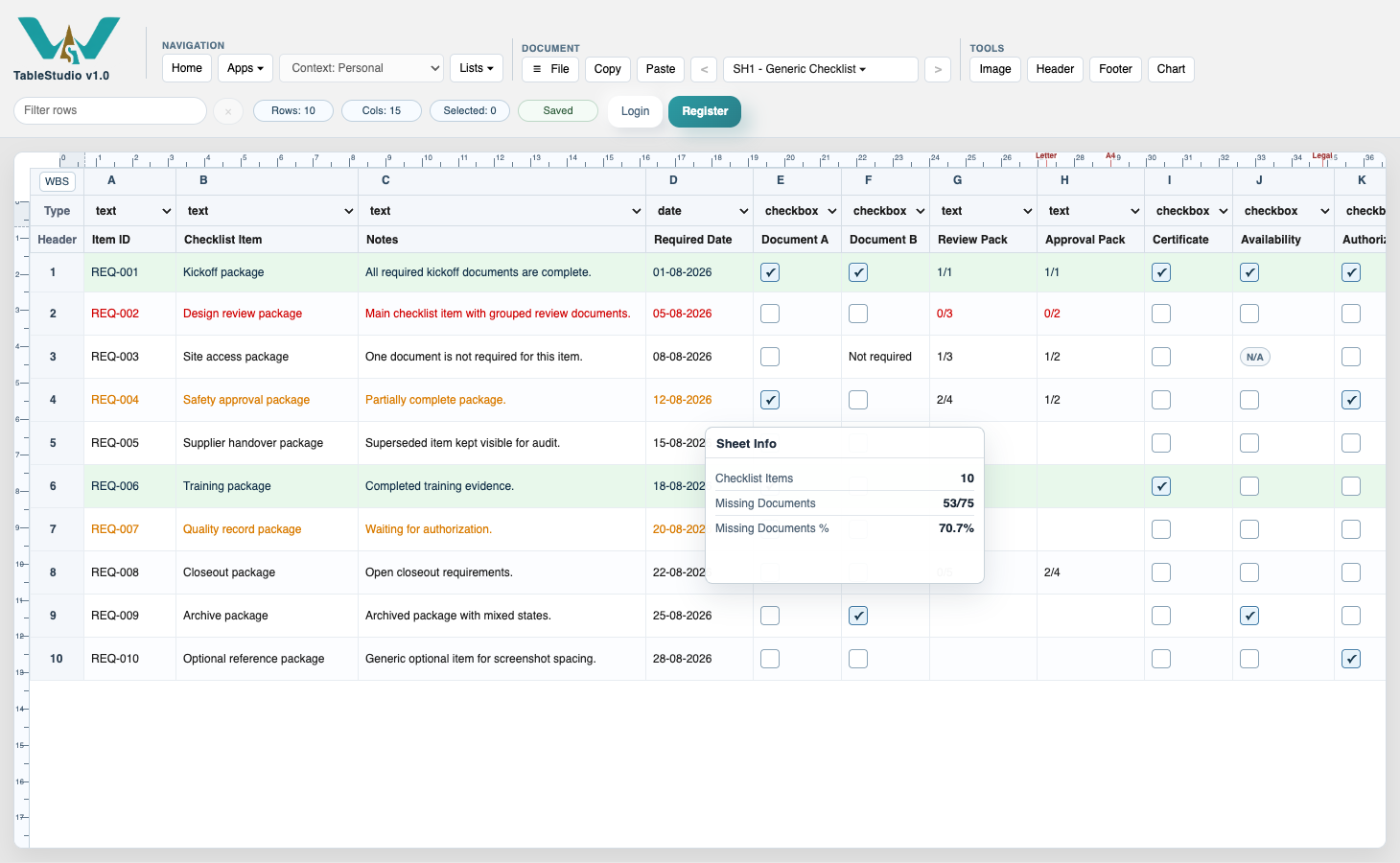Open the SH1 - Generic Checklist sheet selector
Image resolution: width=1400 pixels, height=863 pixels.
(x=821, y=69)
